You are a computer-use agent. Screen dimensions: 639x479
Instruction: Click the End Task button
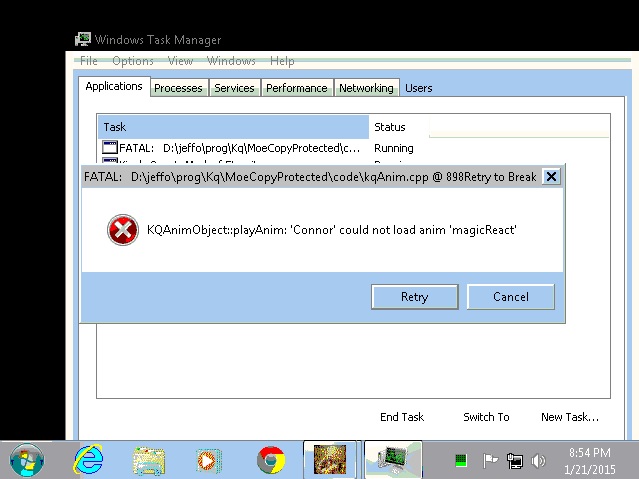pyautogui.click(x=402, y=417)
